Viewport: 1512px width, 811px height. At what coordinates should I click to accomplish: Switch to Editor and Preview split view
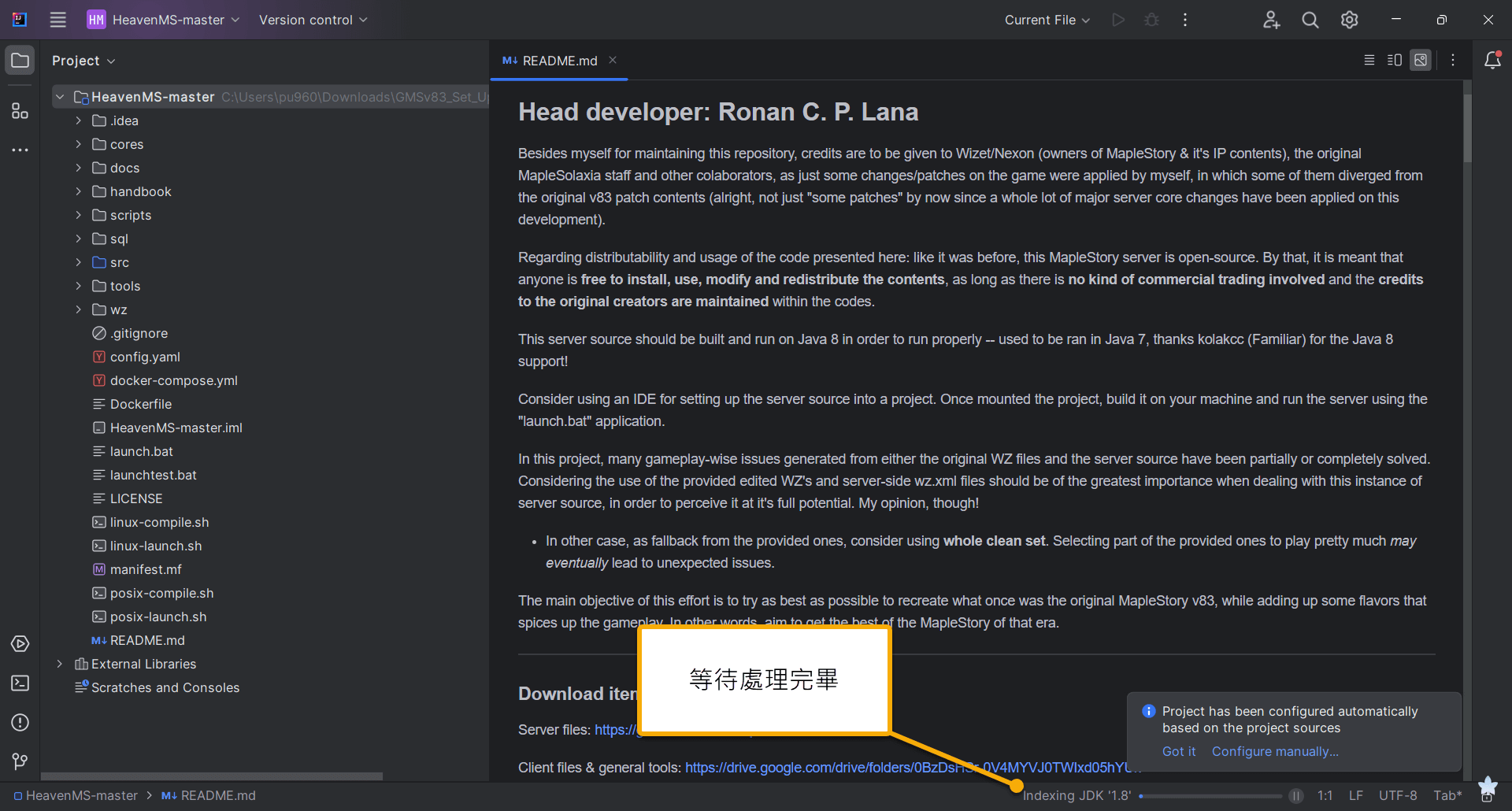tap(1395, 61)
